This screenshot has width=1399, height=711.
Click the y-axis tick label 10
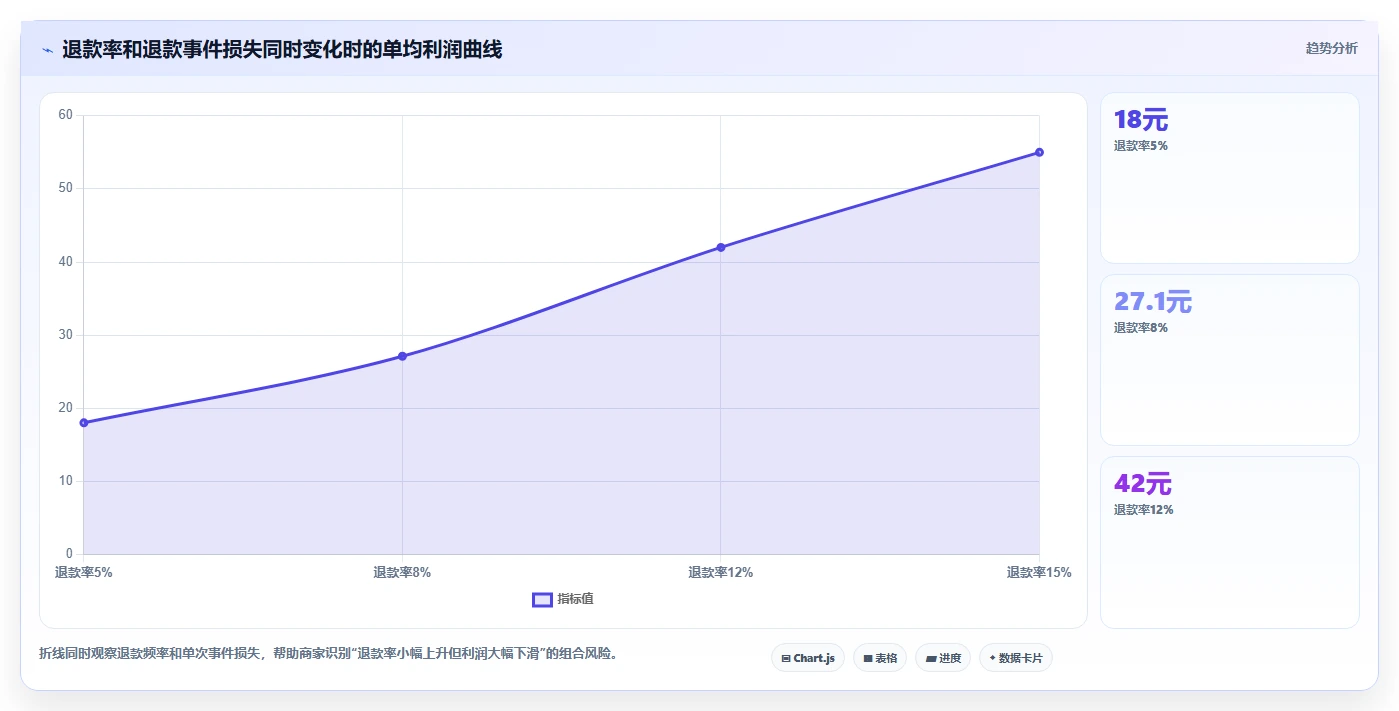[66, 481]
